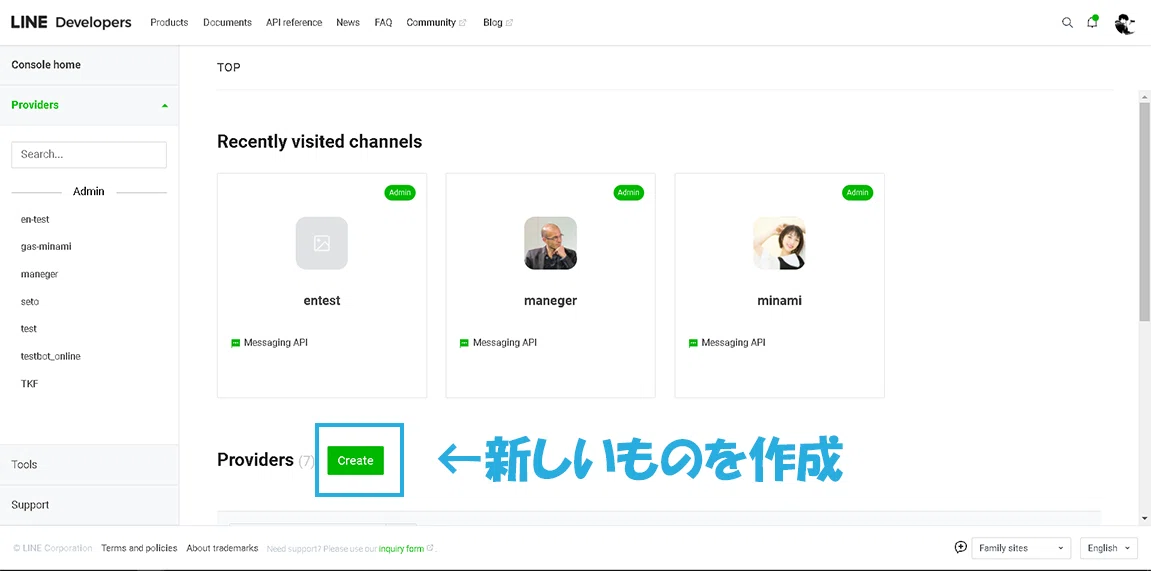Click the provider Search input field
This screenshot has width=1151, height=571.
coord(89,155)
